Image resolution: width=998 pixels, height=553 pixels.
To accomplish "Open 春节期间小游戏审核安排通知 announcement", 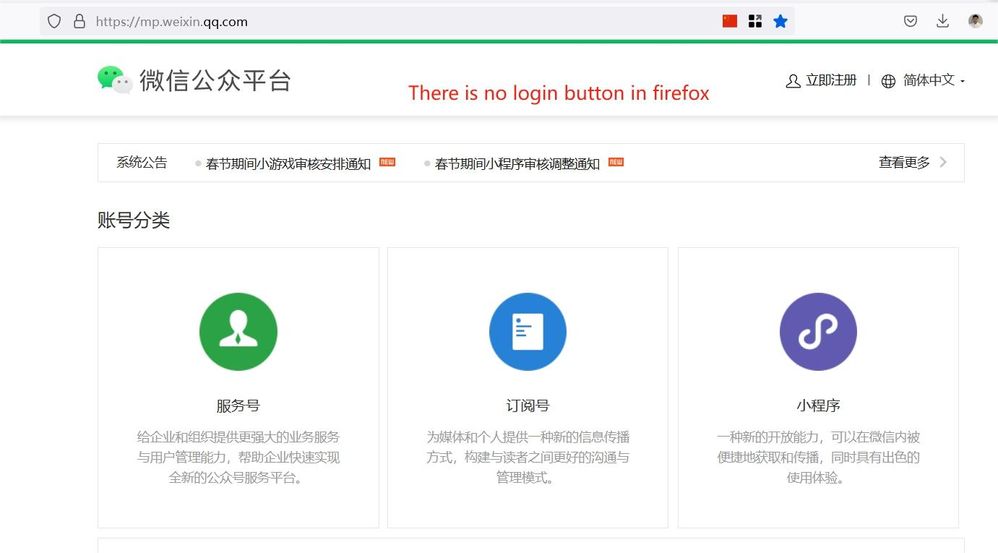I will [x=288, y=164].
